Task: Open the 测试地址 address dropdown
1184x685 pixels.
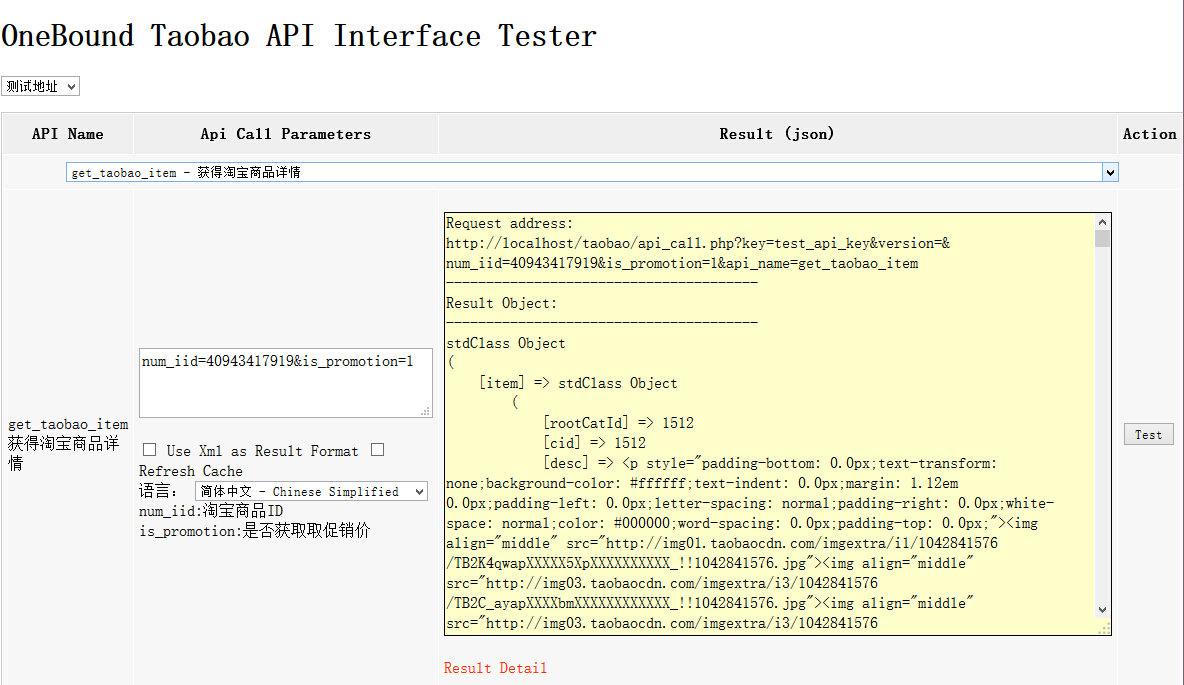Action: click(x=40, y=86)
